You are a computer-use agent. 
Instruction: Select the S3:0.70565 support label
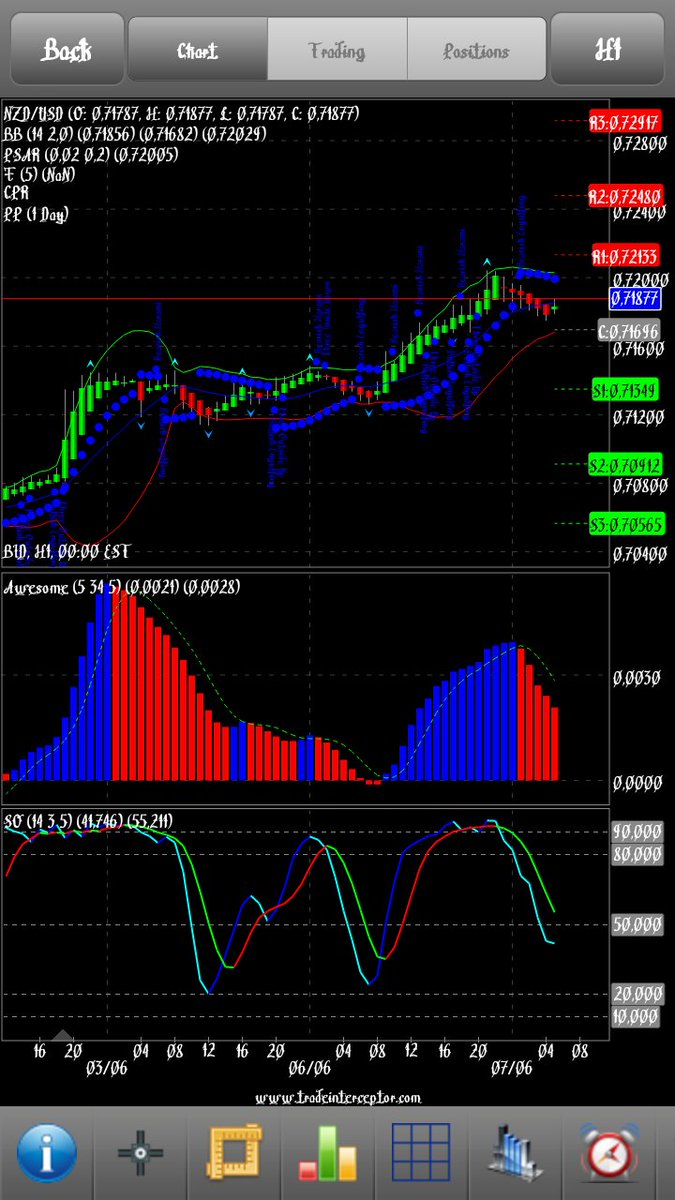tap(624, 523)
